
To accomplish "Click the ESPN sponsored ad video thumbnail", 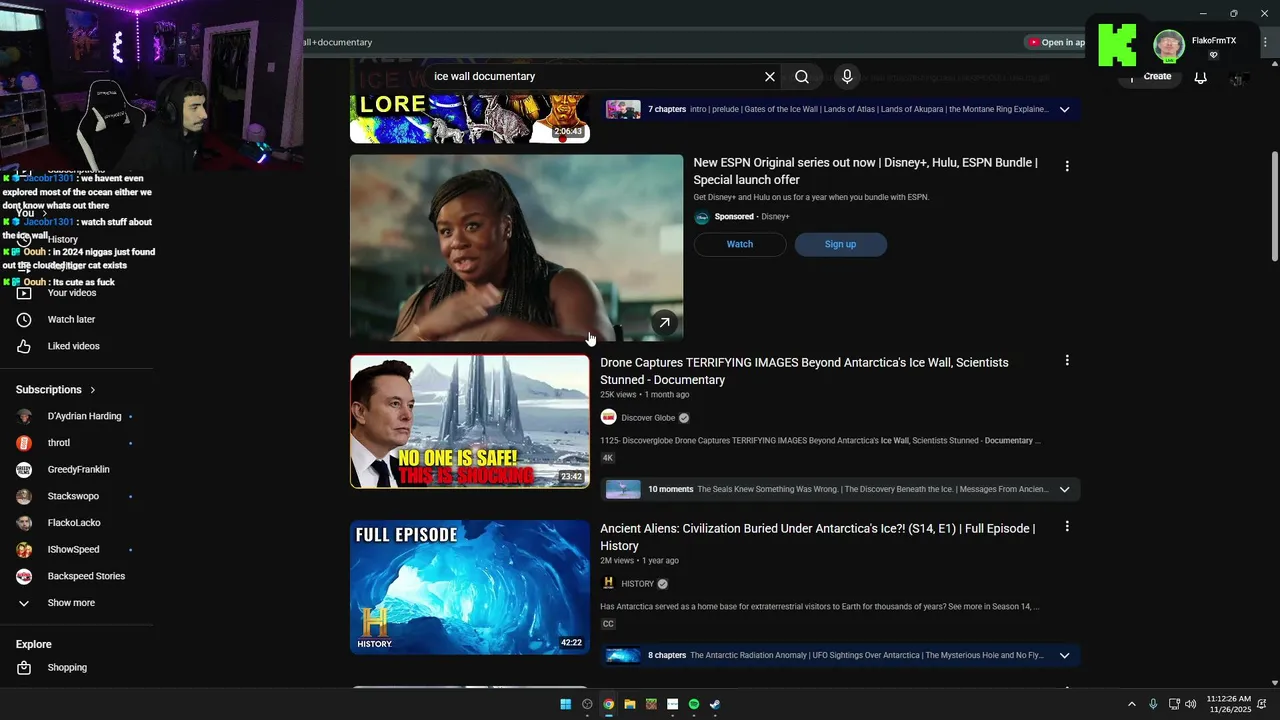I will click(516, 248).
